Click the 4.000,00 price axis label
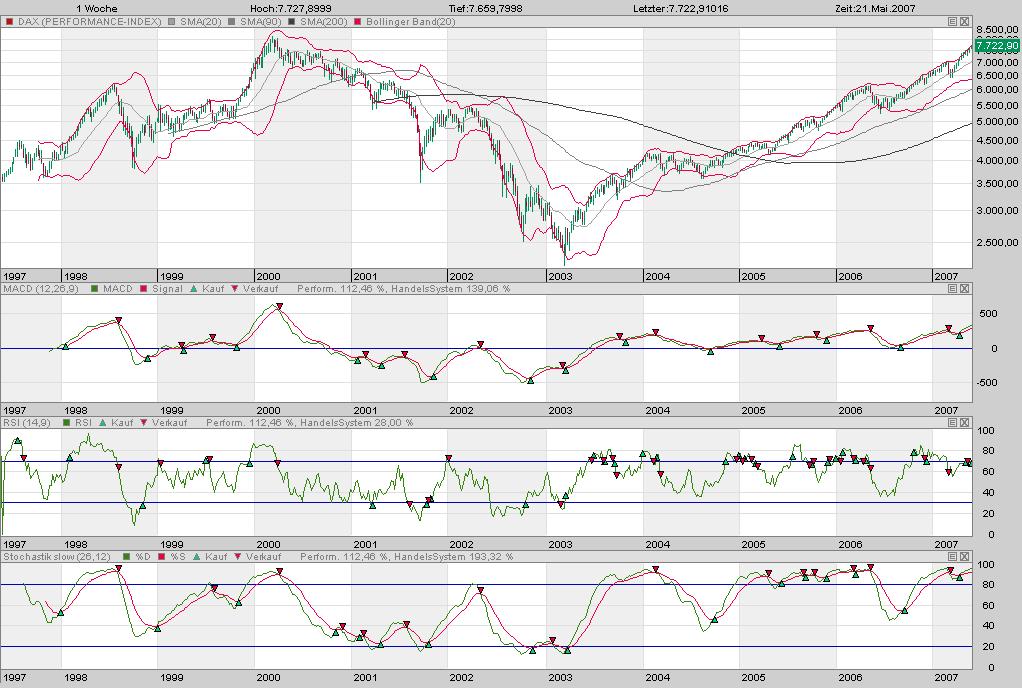Screen dimensions: 1022x688 997,161
